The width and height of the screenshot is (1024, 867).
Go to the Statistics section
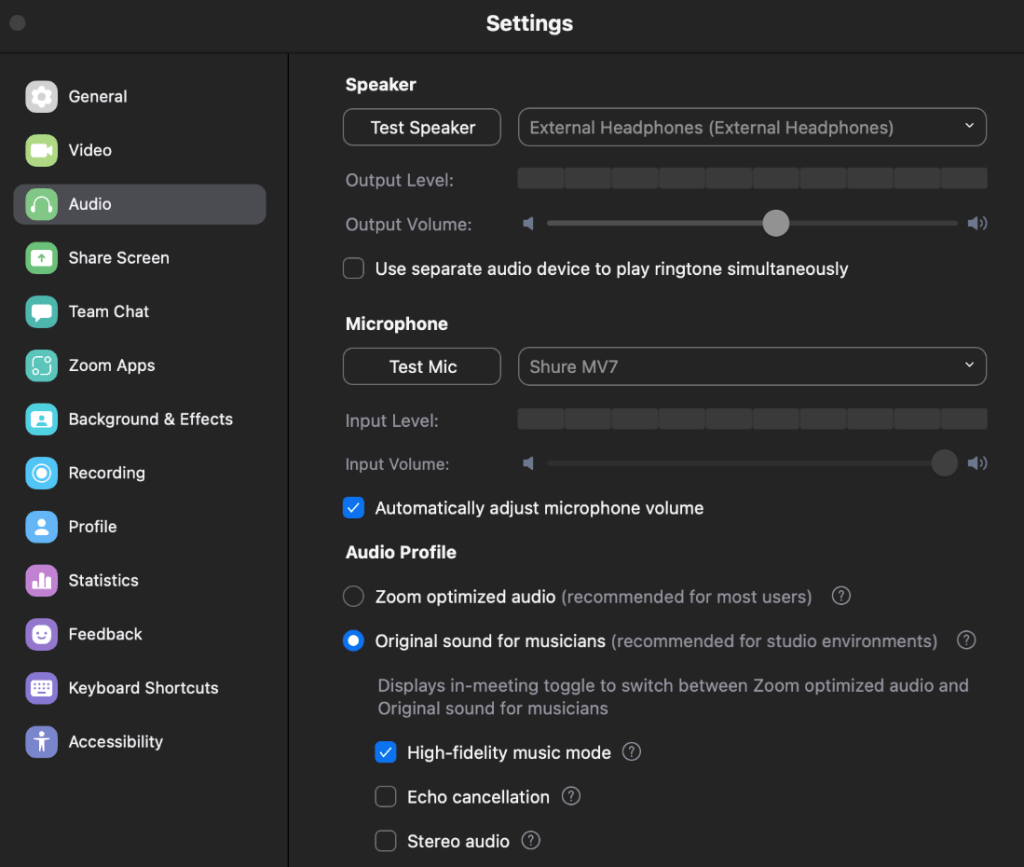pos(103,581)
